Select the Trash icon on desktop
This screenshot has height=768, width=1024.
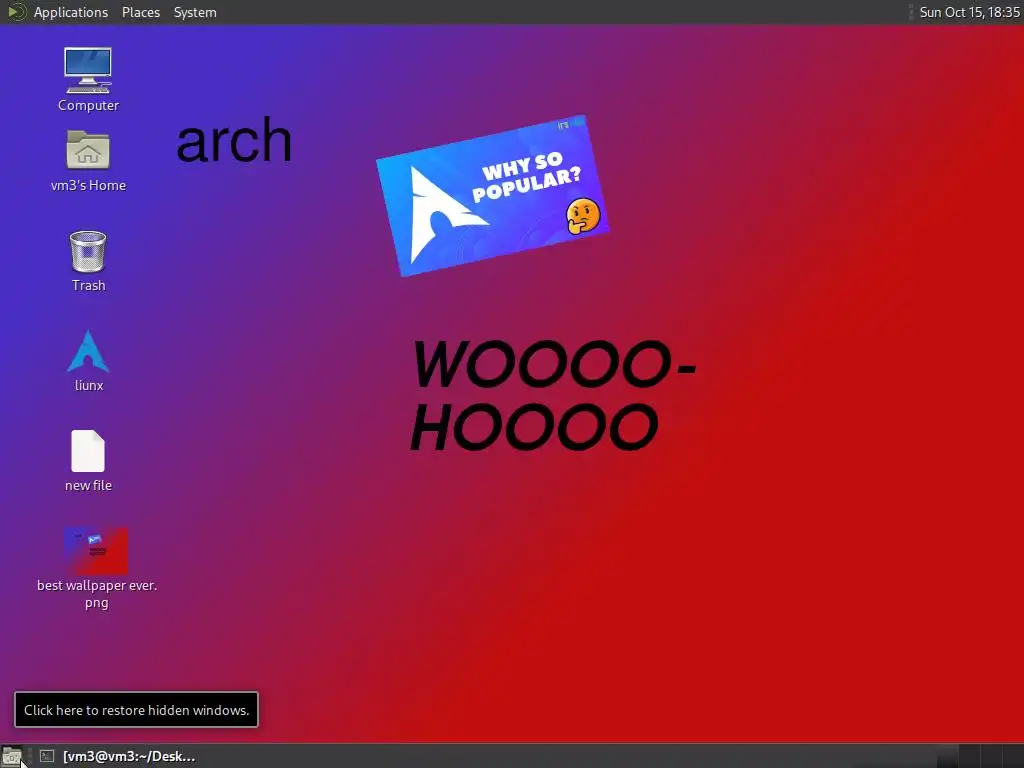point(88,251)
